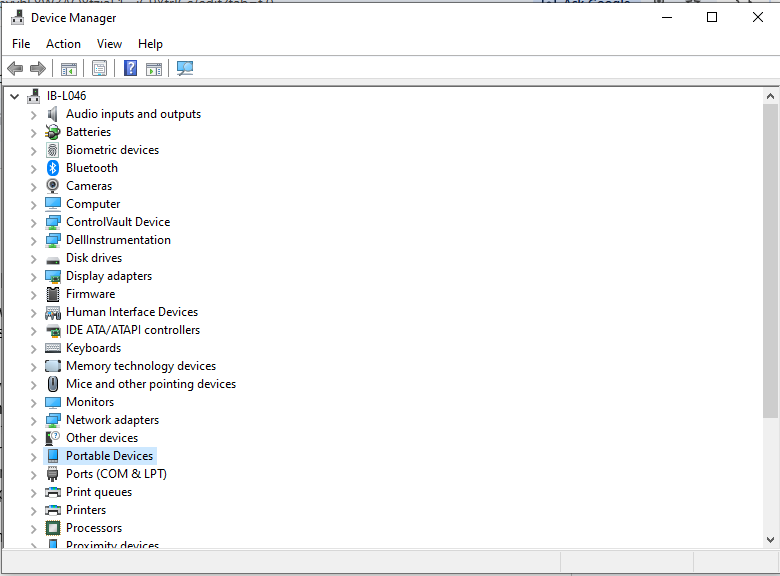Open the Properties toolbar icon
This screenshot has width=780, height=576.
tap(99, 68)
